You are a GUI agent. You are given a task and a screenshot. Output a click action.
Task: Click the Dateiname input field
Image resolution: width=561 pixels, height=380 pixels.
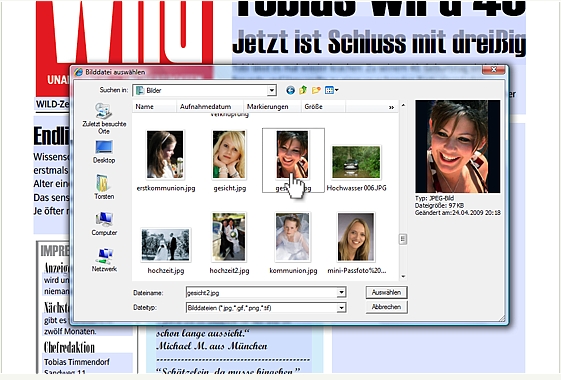(262, 292)
